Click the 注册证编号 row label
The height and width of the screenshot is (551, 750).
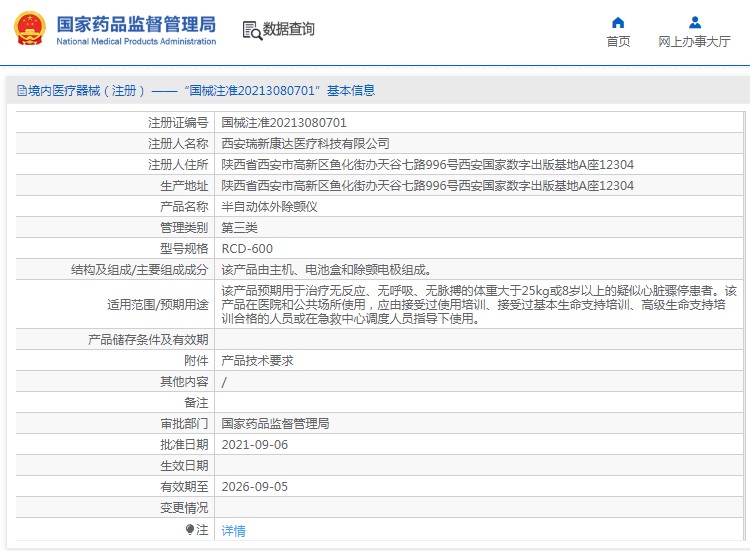(x=178, y=123)
